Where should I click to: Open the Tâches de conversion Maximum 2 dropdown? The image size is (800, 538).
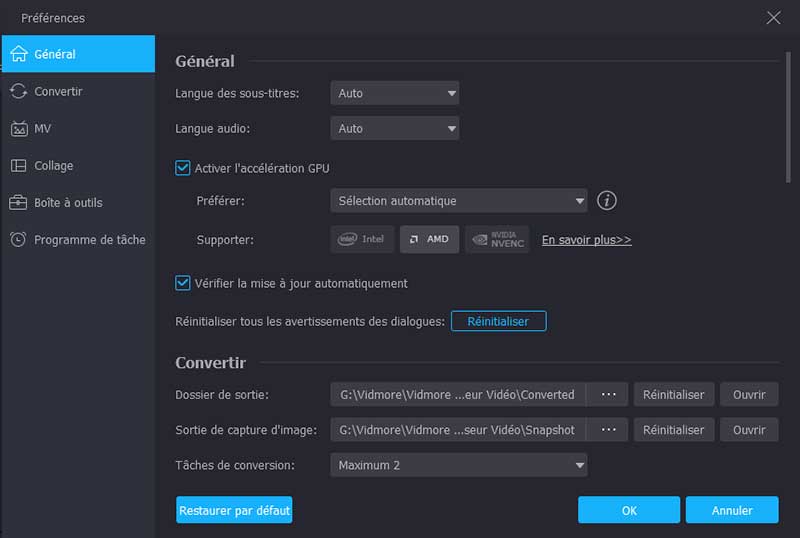(459, 465)
